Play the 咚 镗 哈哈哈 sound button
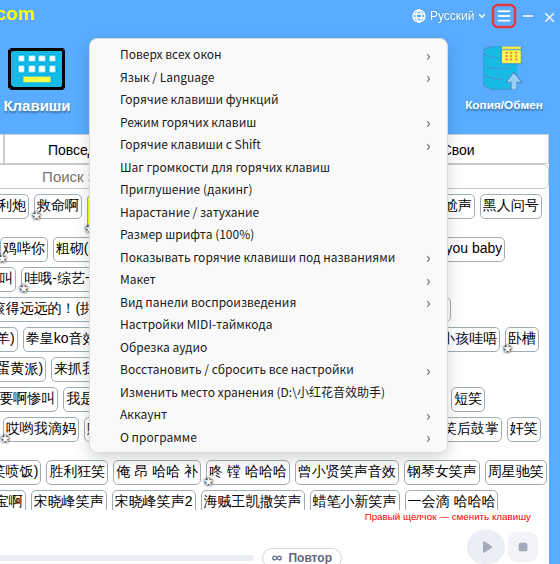This screenshot has height=564, width=560. click(248, 472)
